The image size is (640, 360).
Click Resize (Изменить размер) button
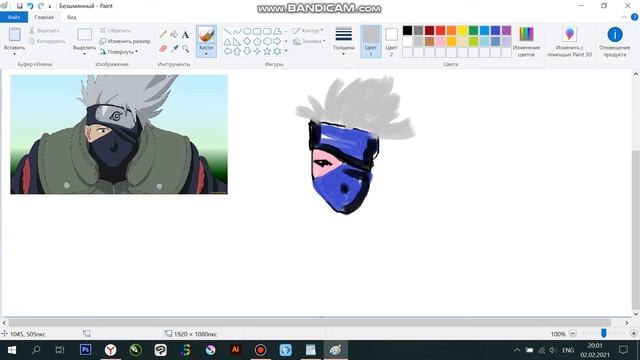click(125, 41)
